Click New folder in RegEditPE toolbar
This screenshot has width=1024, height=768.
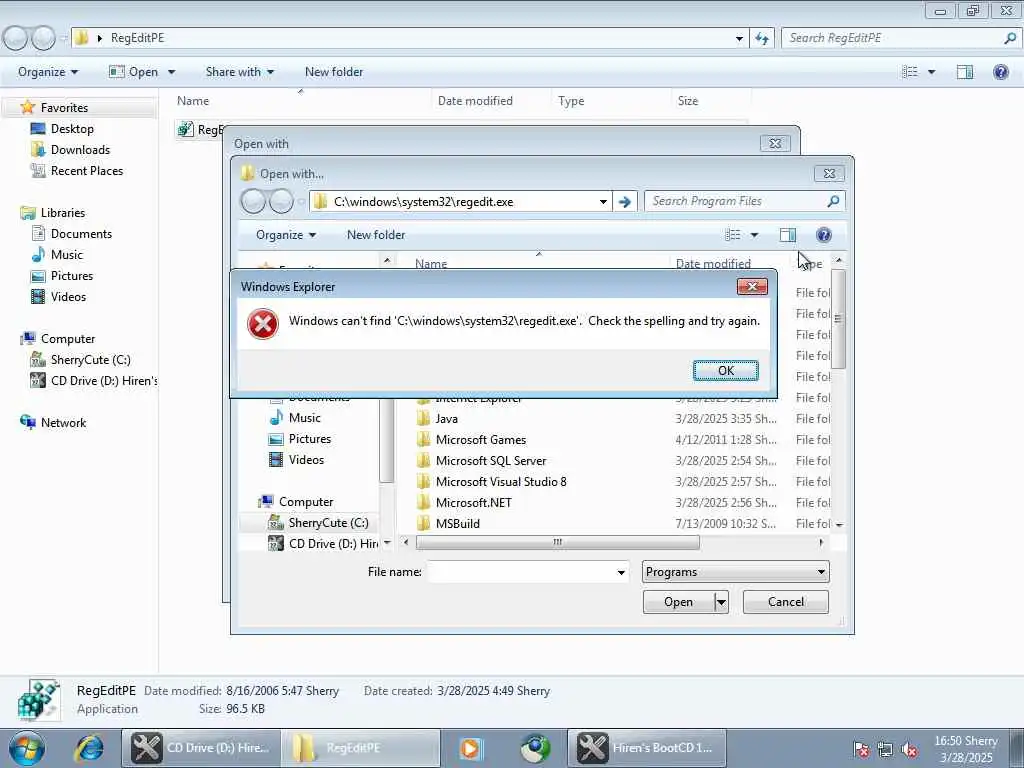[334, 72]
